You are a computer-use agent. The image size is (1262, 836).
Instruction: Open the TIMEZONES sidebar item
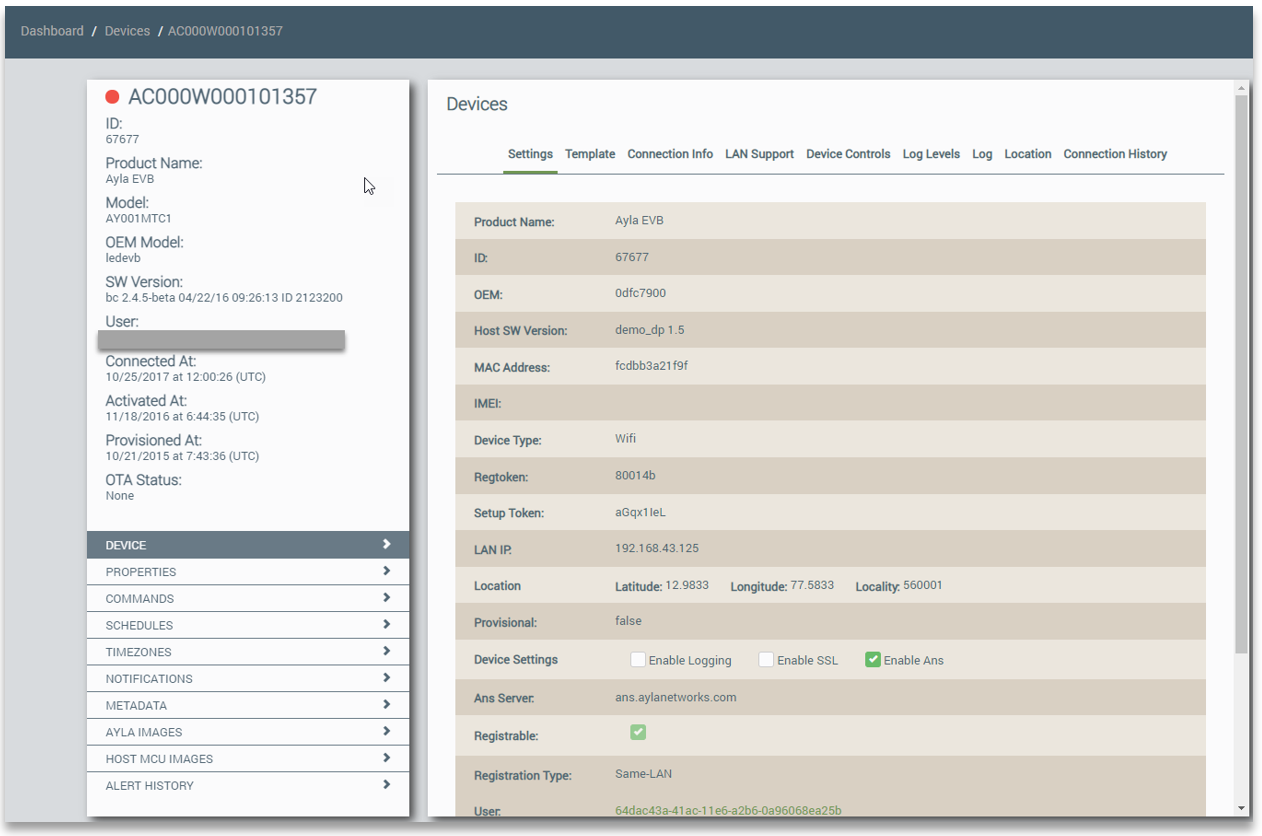248,652
